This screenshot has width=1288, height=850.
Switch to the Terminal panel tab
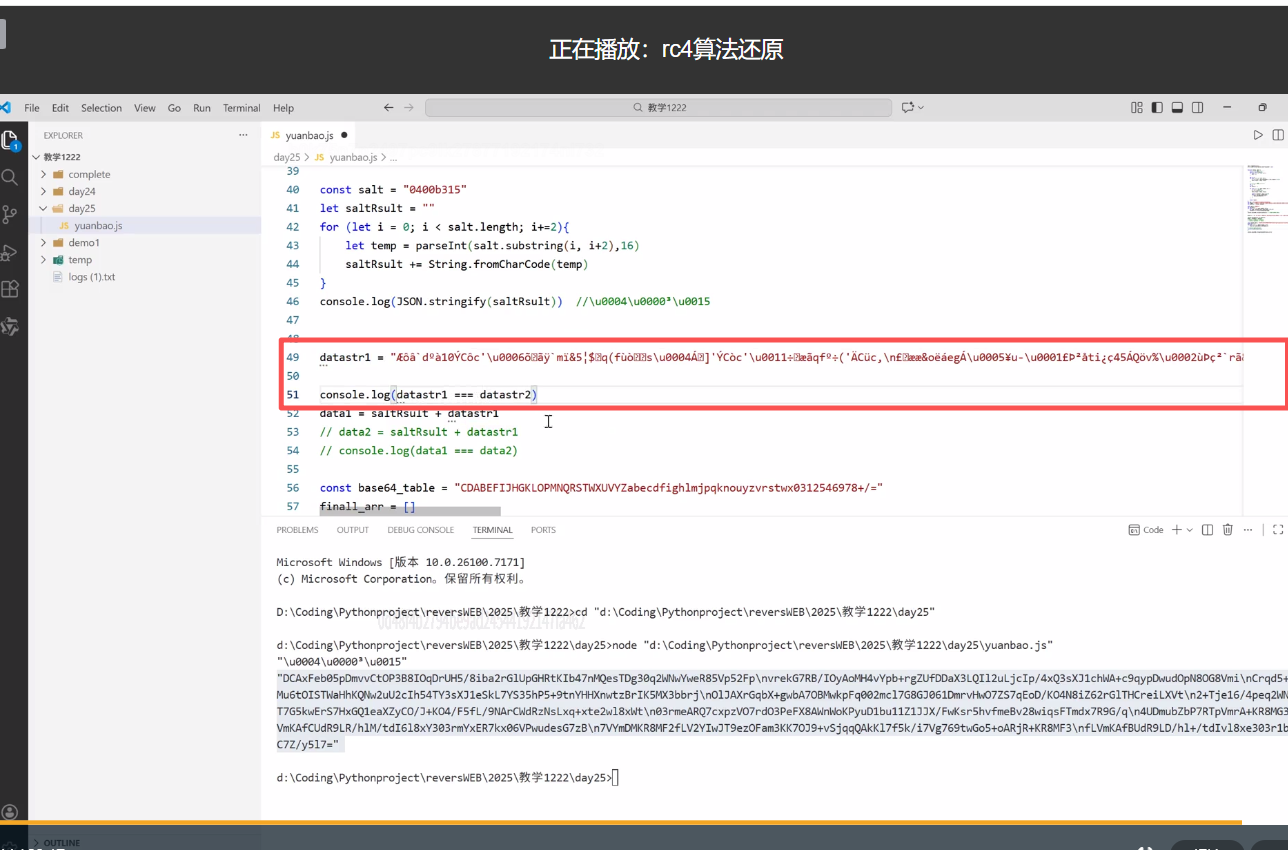coord(493,530)
